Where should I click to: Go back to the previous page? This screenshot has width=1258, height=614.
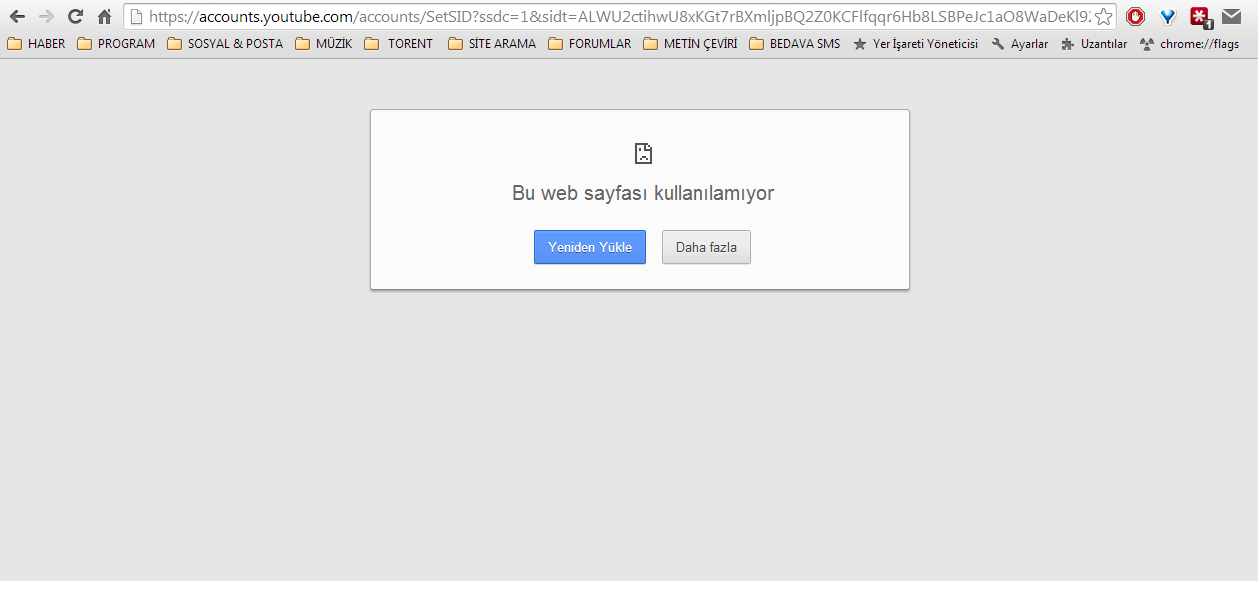[x=17, y=16]
